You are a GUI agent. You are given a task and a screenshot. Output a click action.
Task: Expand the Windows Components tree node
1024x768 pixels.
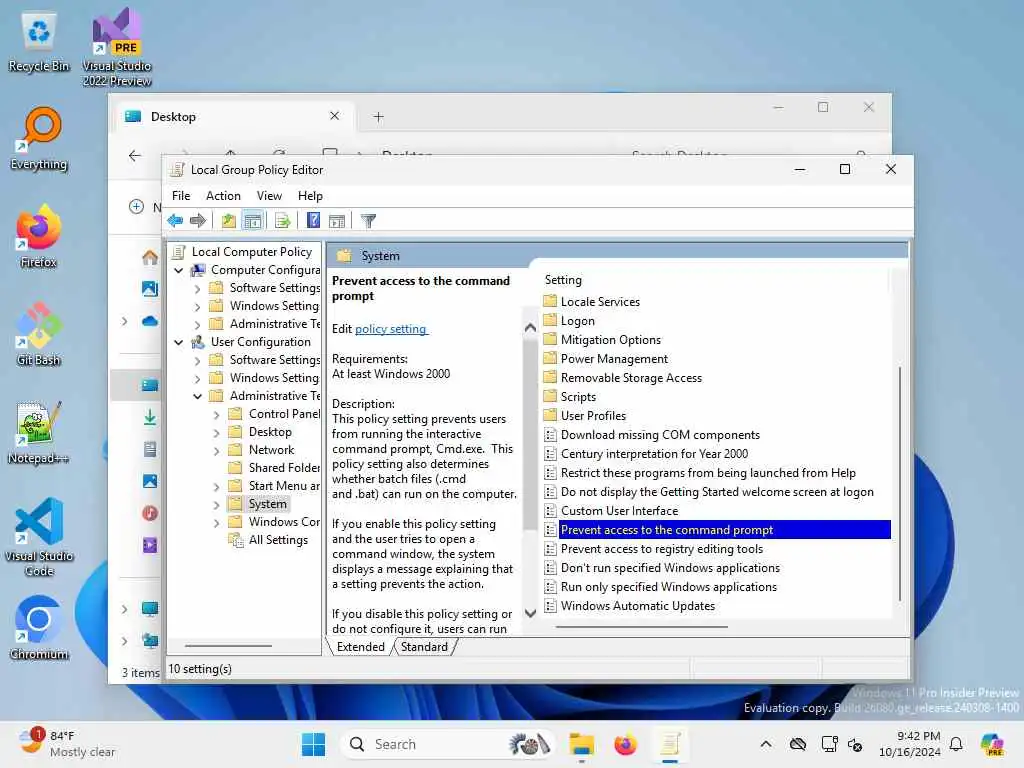coord(216,522)
